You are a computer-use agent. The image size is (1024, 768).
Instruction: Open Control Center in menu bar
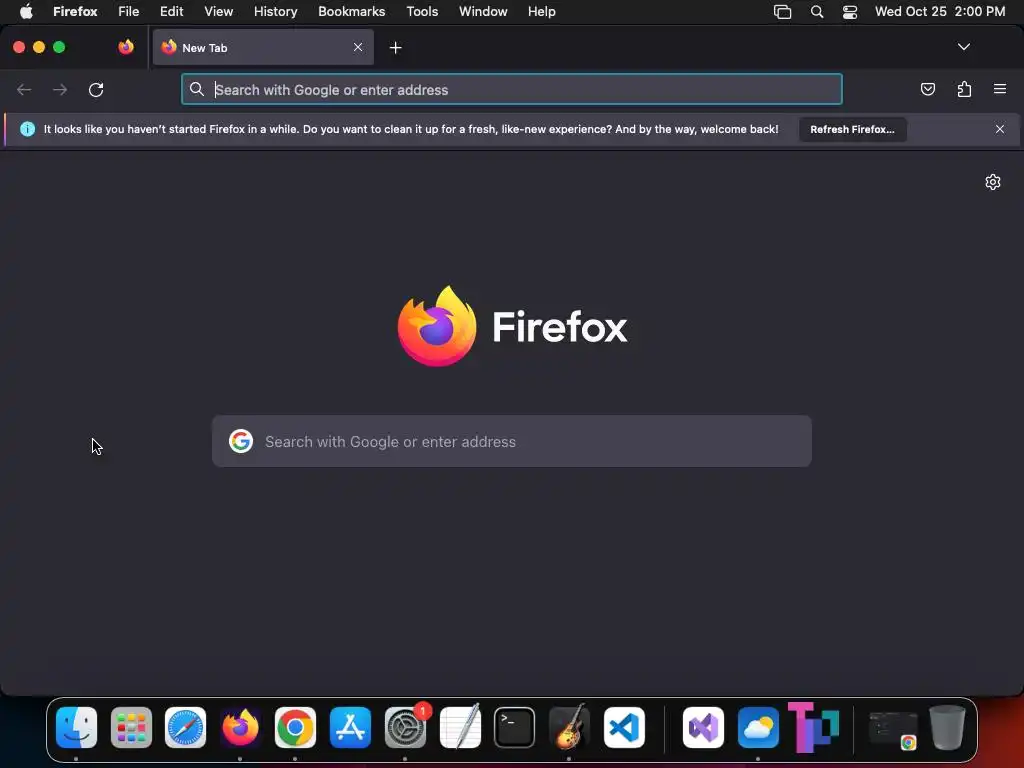(x=850, y=12)
